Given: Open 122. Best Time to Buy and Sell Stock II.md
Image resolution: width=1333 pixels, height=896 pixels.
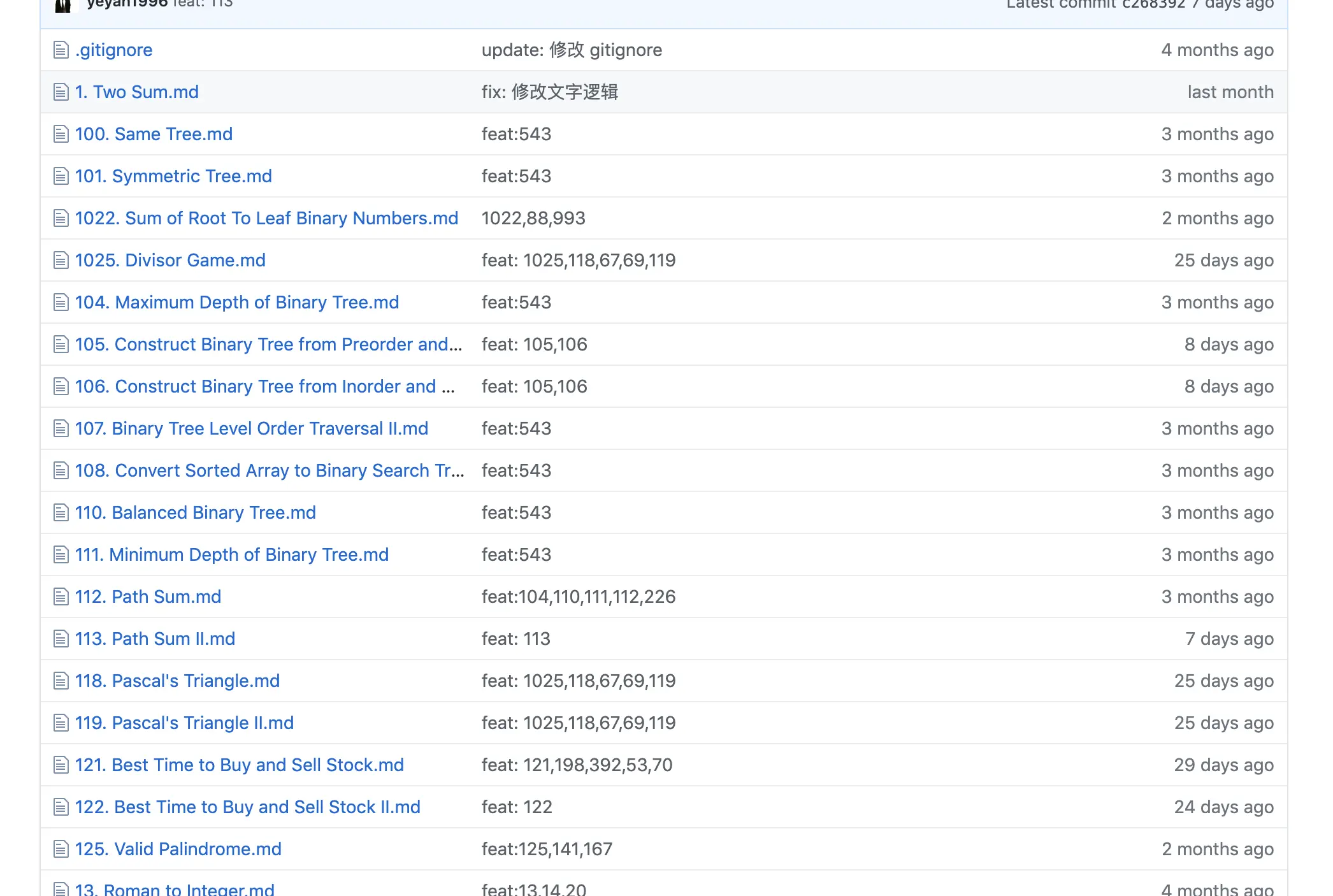Looking at the screenshot, I should tap(248, 807).
